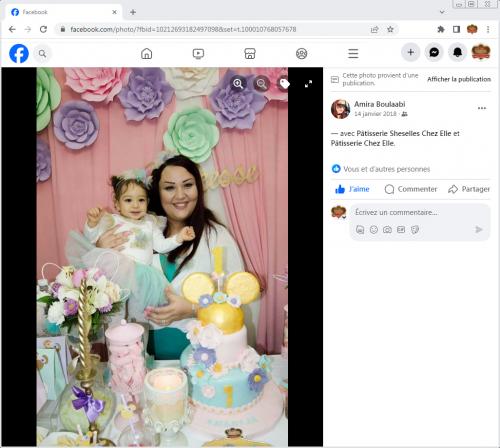Switch commenting identity via small avatar

339,212
